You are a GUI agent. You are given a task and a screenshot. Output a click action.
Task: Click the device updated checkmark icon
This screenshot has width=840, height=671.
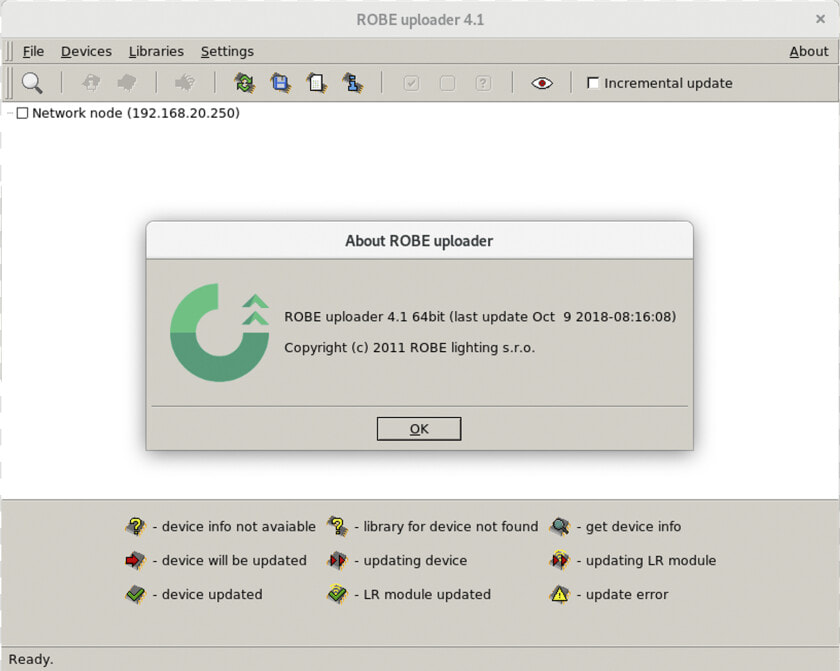tap(136, 594)
